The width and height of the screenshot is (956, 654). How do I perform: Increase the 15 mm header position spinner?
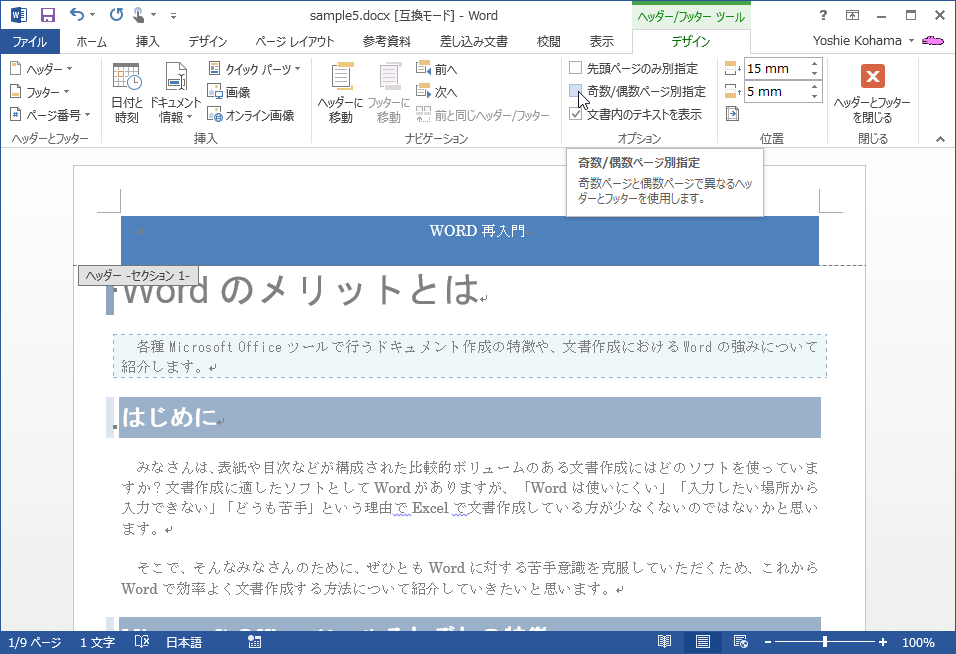815,63
